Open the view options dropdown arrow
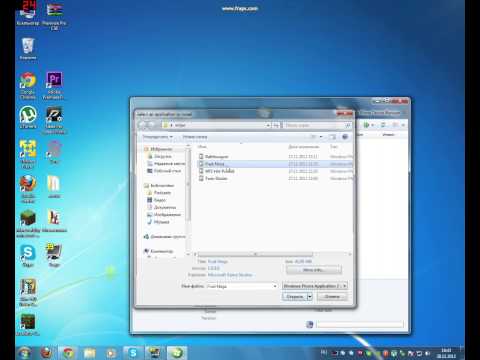 coord(321,137)
